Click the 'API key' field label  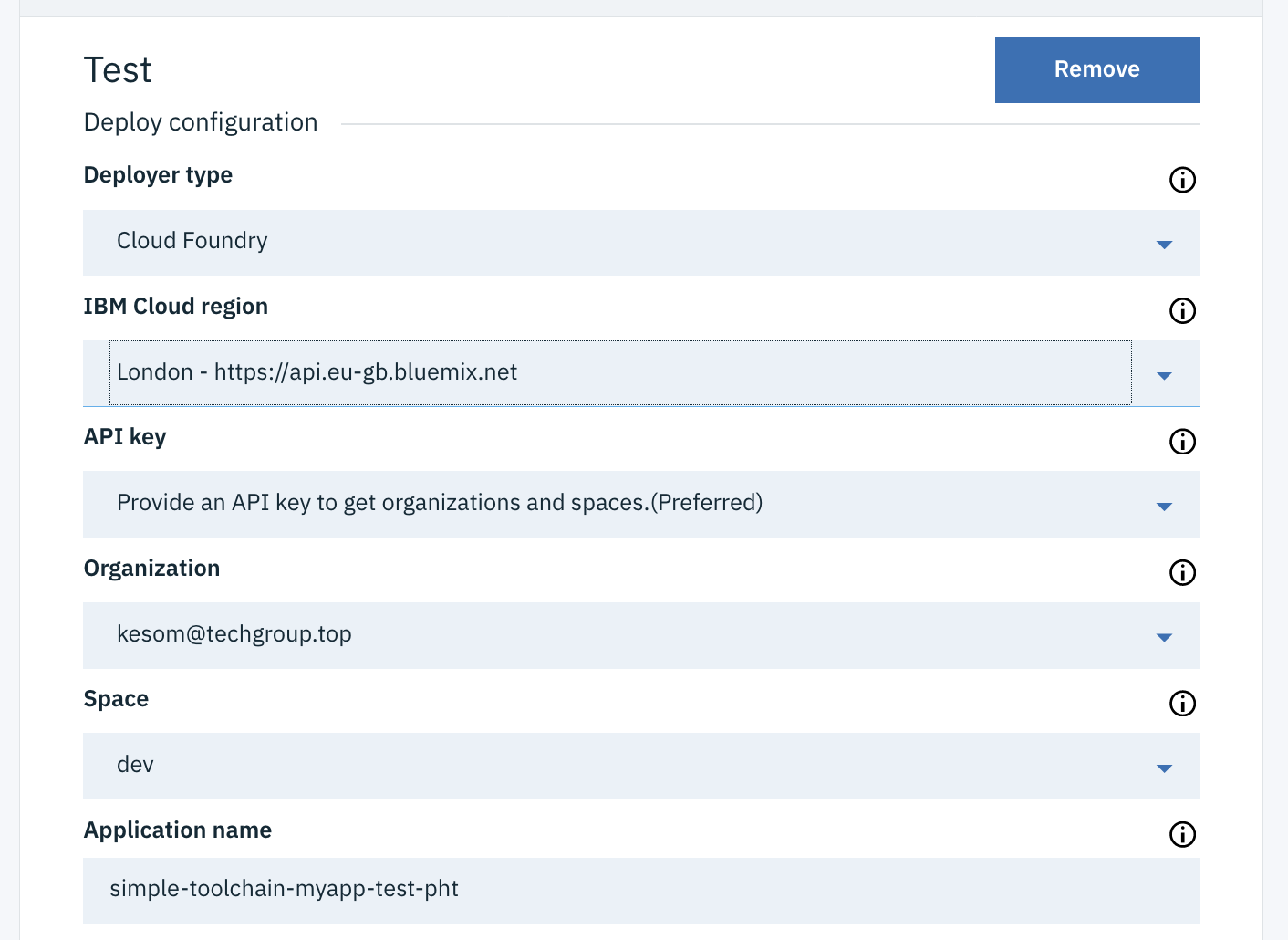[125, 437]
